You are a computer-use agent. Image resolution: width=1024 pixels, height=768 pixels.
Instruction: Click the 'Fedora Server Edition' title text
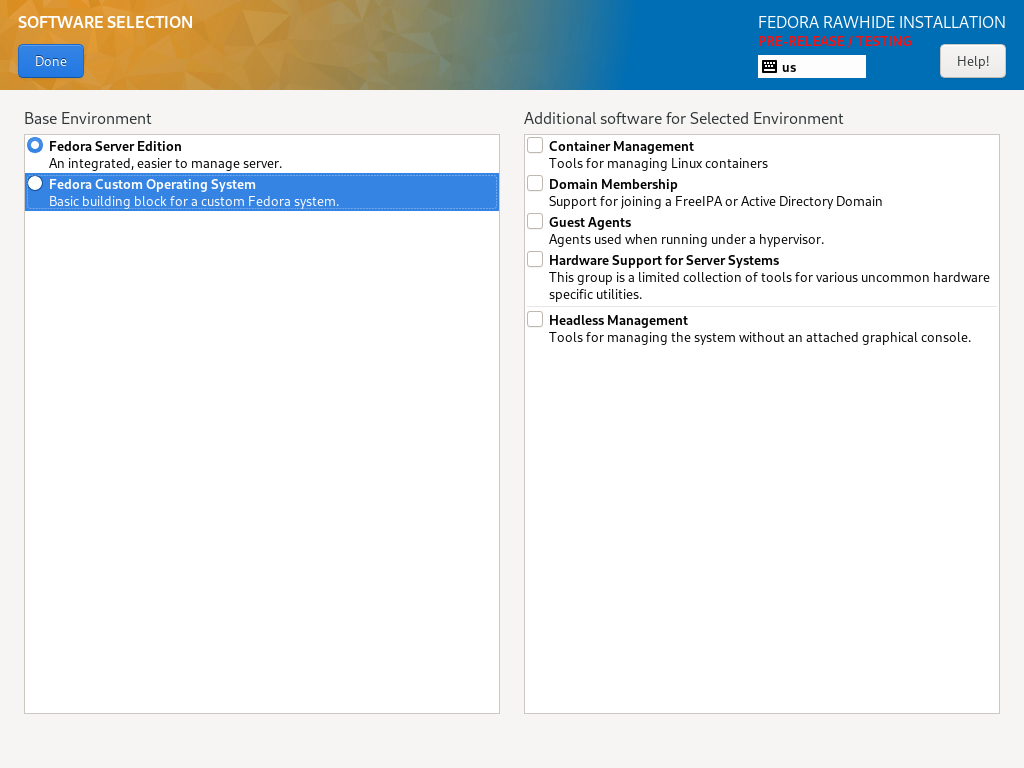tap(115, 146)
